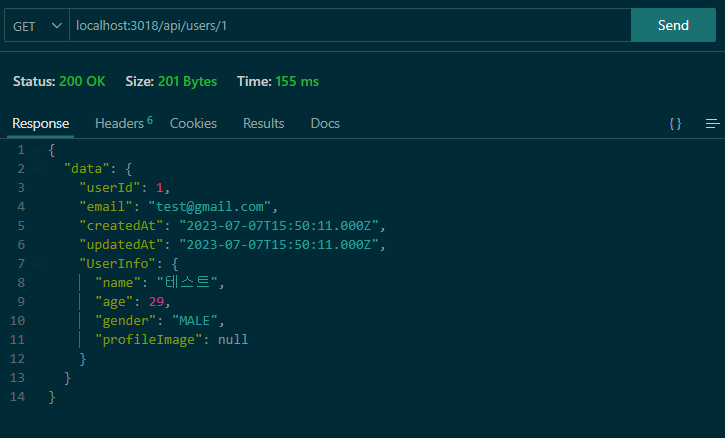Click the curly braces format icon

675,123
